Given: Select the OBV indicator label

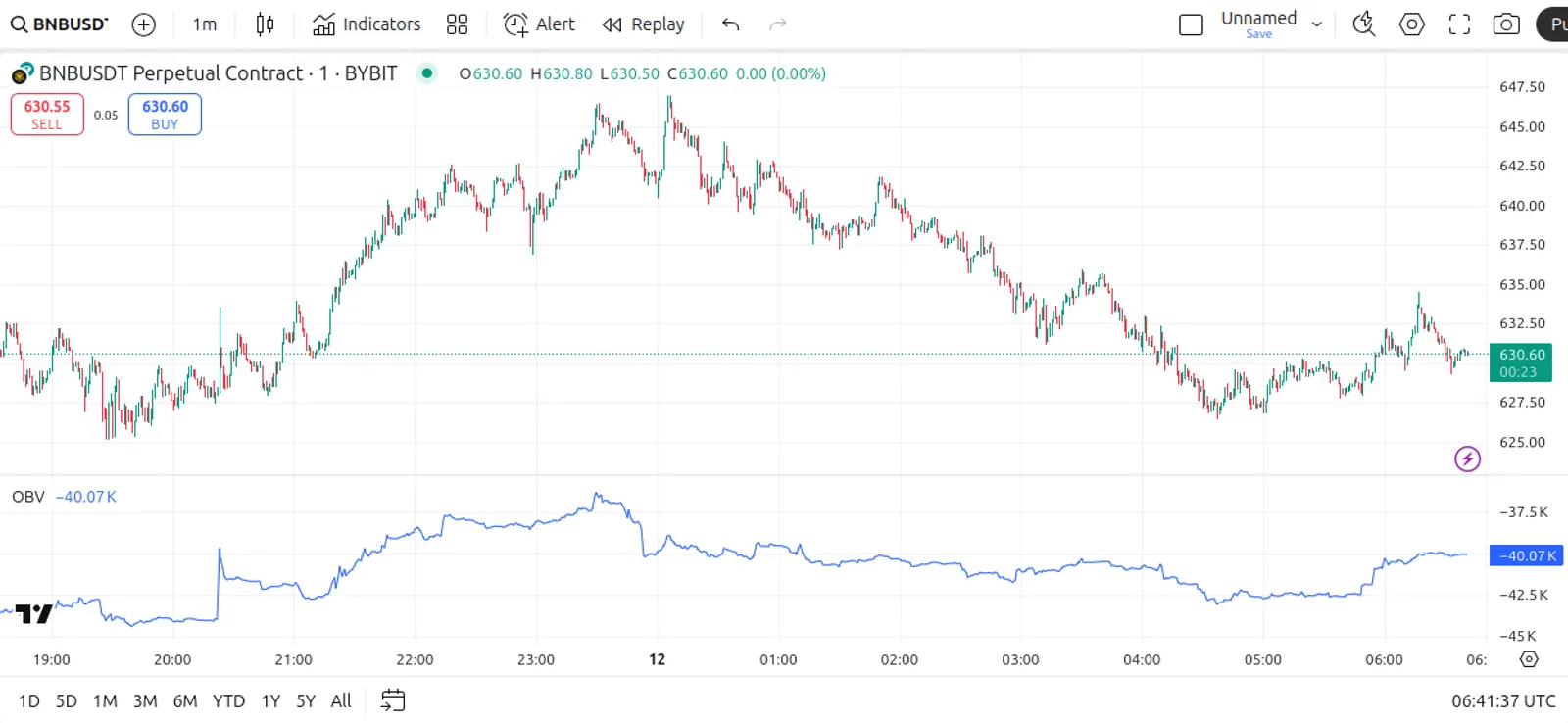Looking at the screenshot, I should click(28, 497).
